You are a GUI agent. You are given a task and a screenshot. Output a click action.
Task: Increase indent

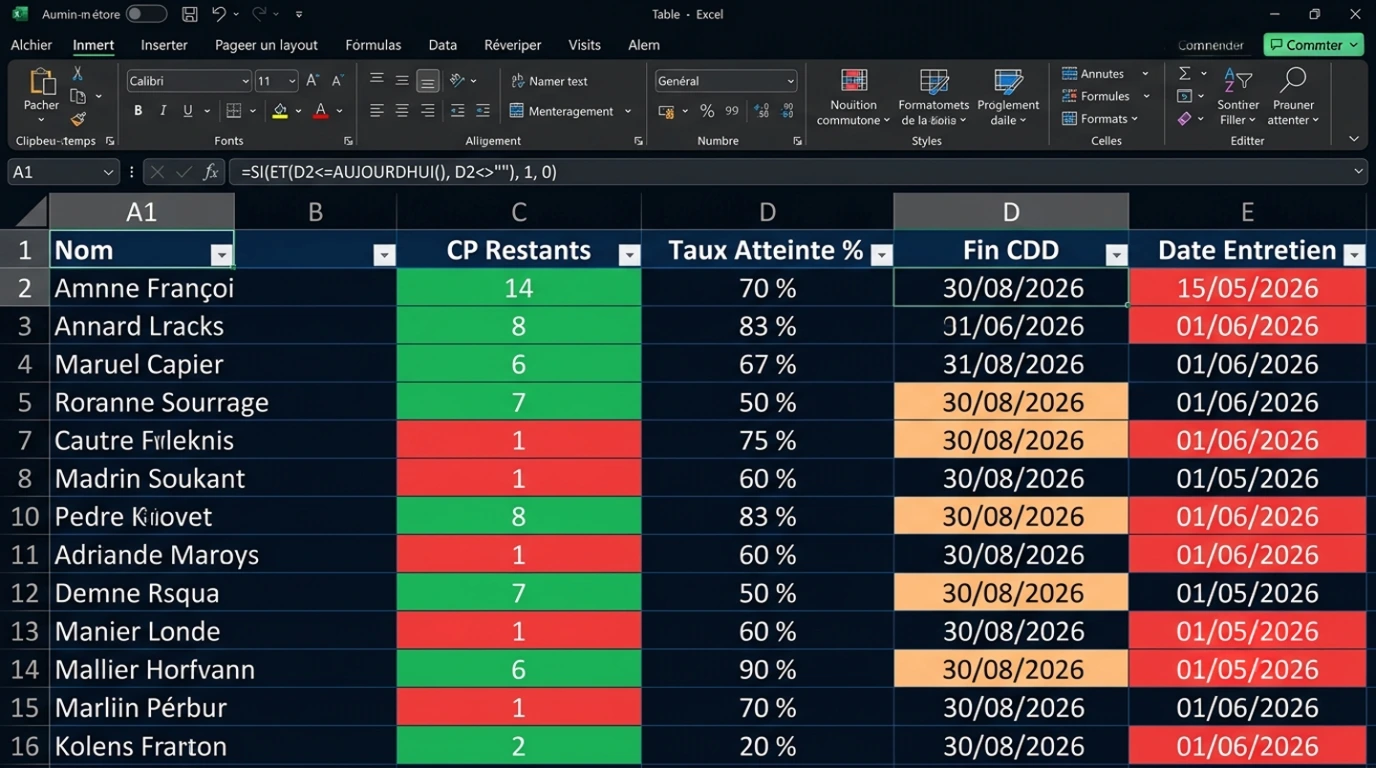[483, 111]
